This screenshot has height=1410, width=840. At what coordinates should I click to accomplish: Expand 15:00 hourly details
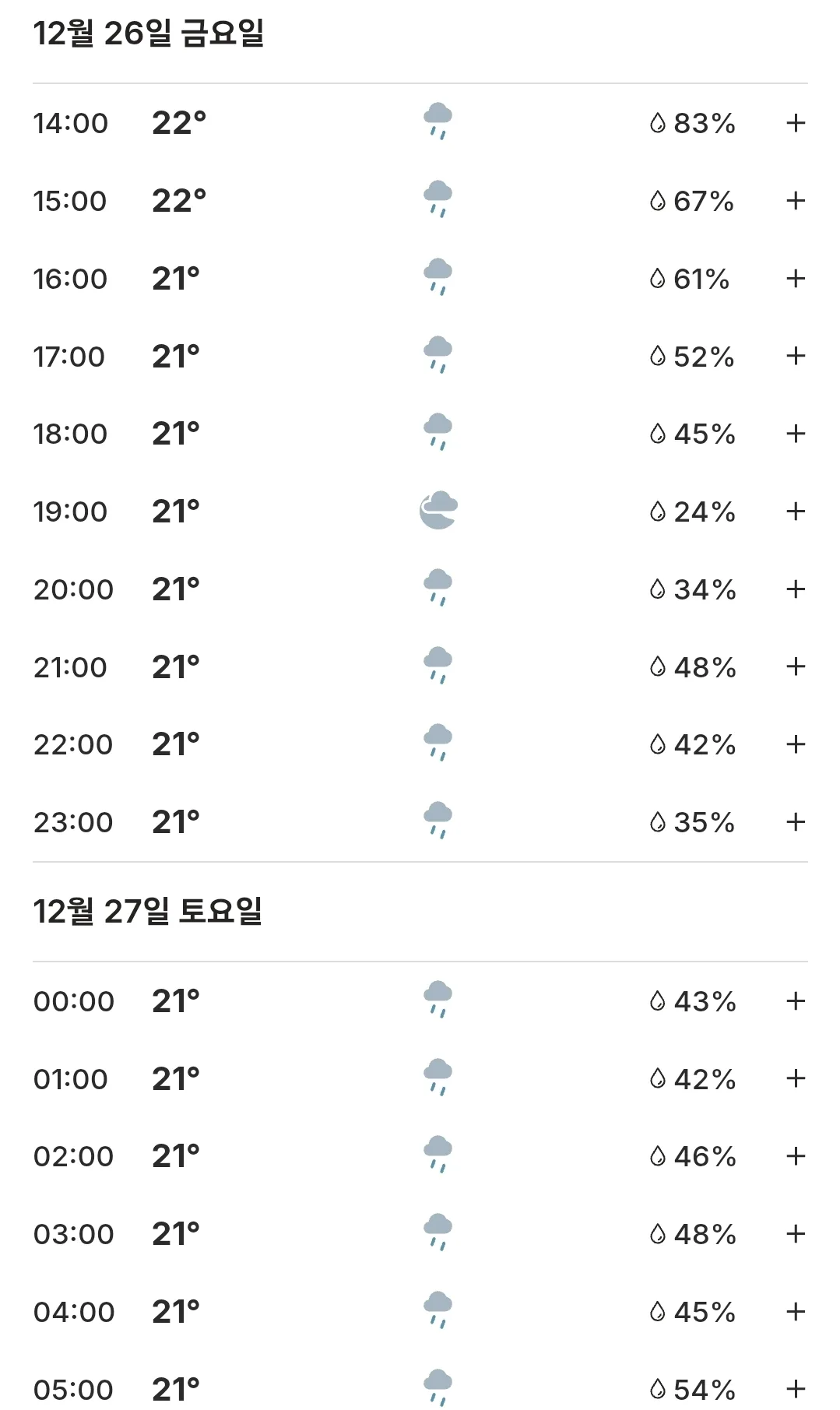[x=795, y=201]
